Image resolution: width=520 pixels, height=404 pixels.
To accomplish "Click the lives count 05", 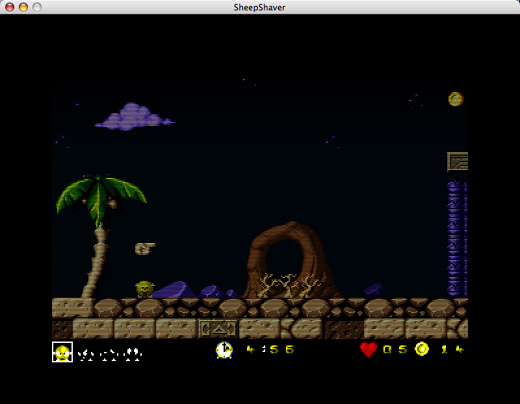I will (395, 349).
